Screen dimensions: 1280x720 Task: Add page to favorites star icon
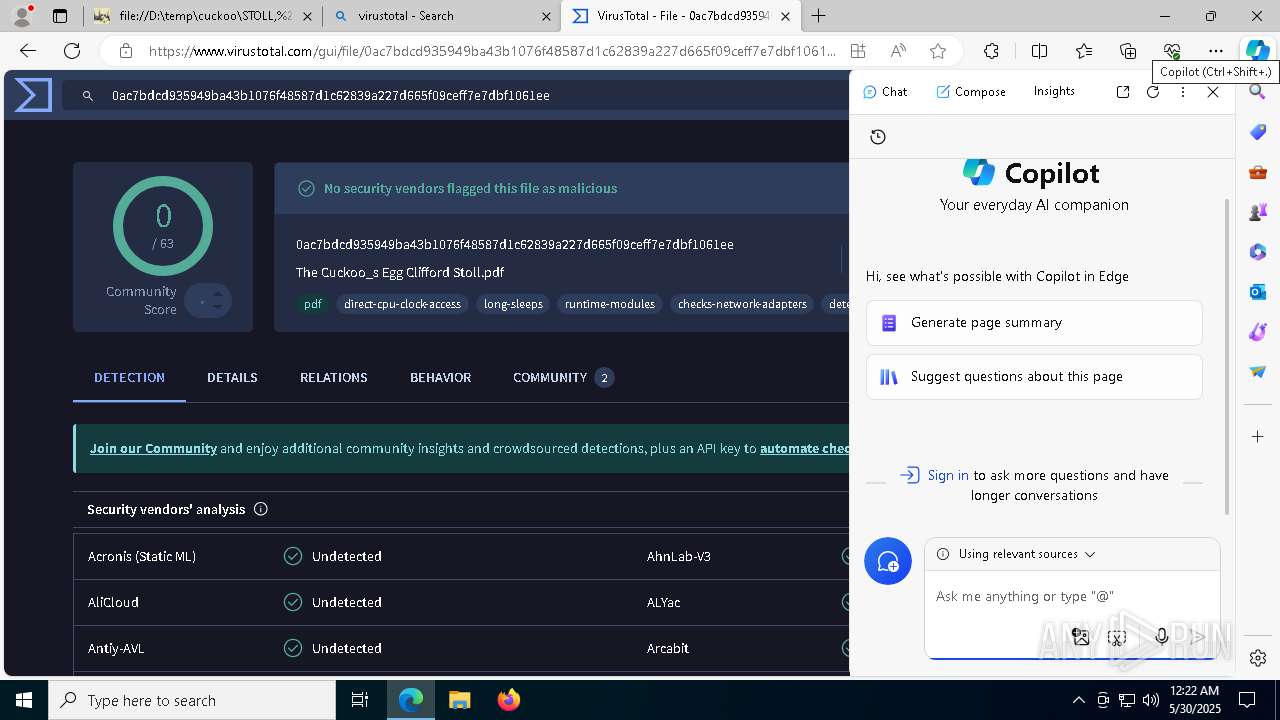938,51
